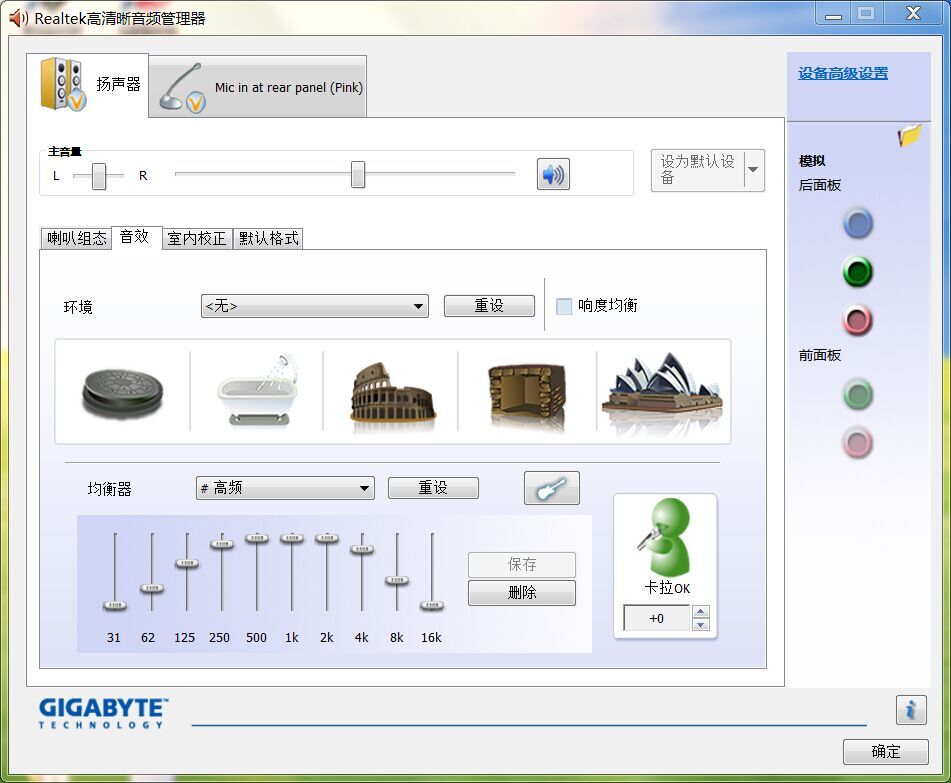Viewport: 951px width, 783px height.
Task: Decrease karaoke key with the down arrow
Action: pos(701,625)
